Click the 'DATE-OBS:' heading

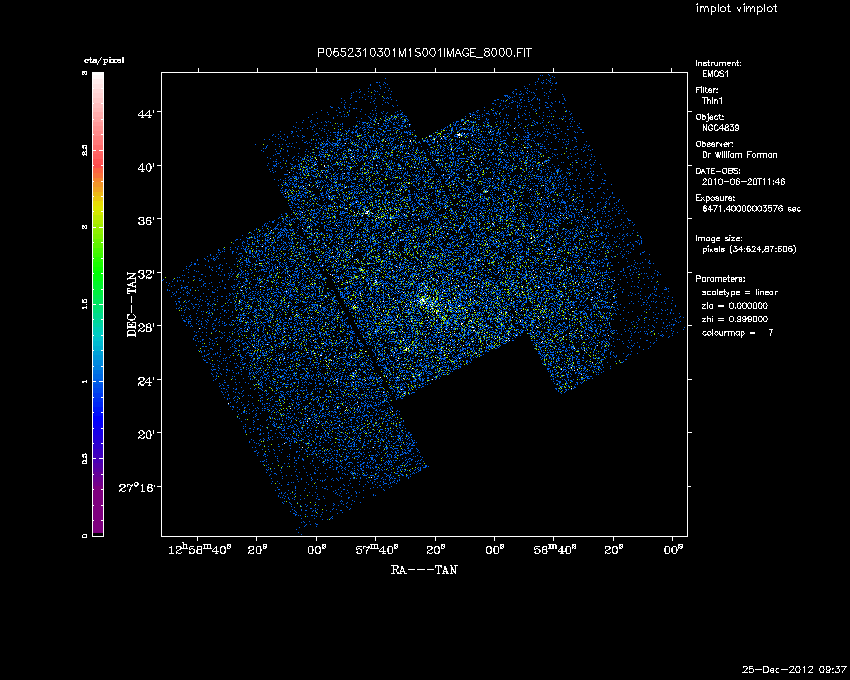(718, 171)
